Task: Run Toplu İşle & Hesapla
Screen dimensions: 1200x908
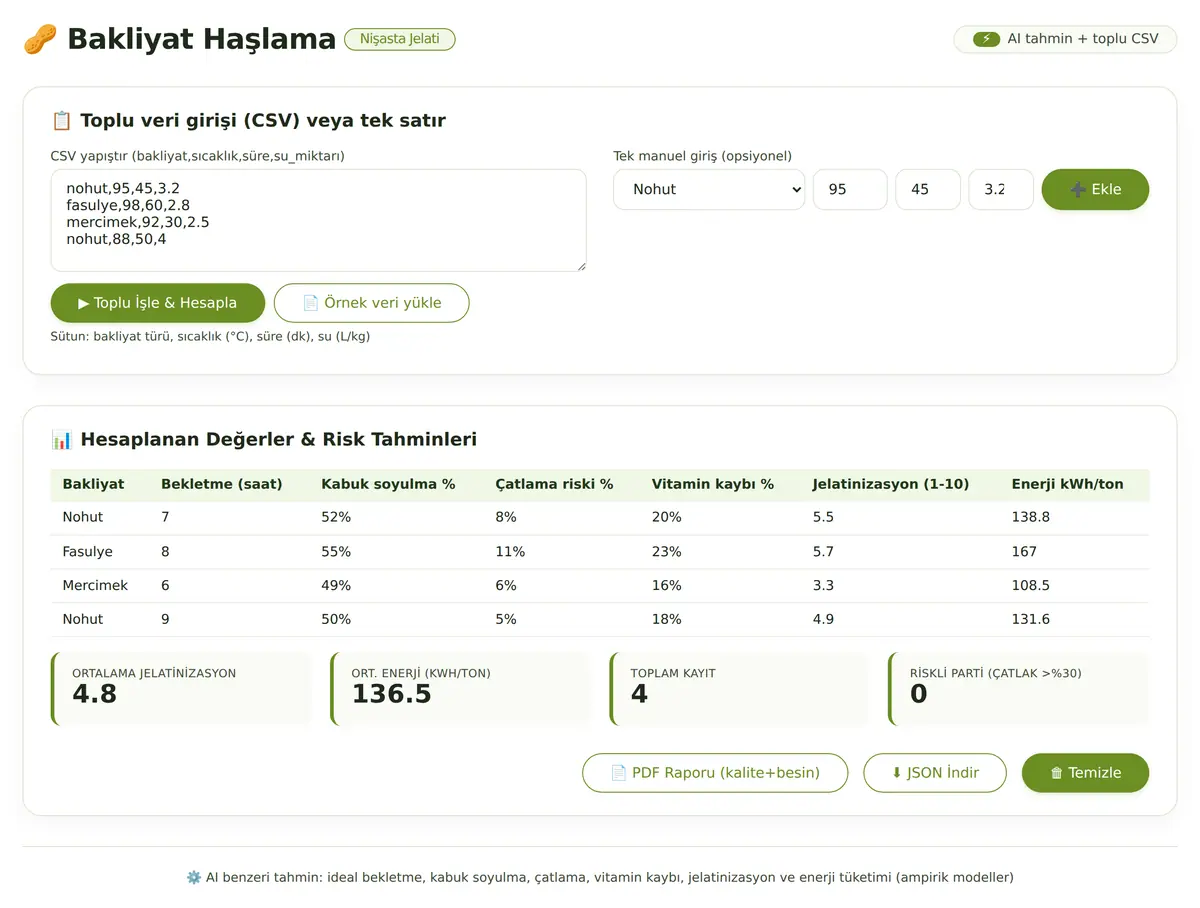Action: [158, 303]
